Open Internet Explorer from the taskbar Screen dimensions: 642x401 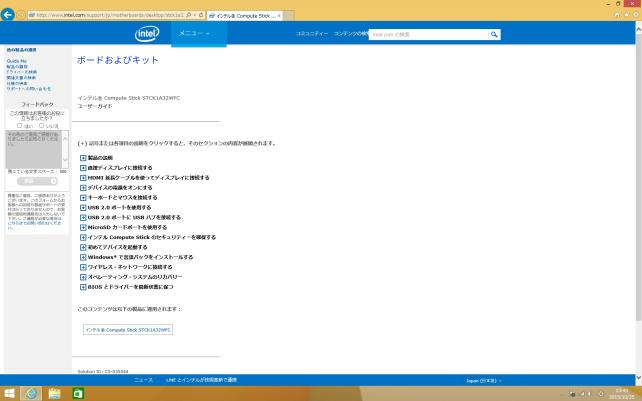coord(31,394)
